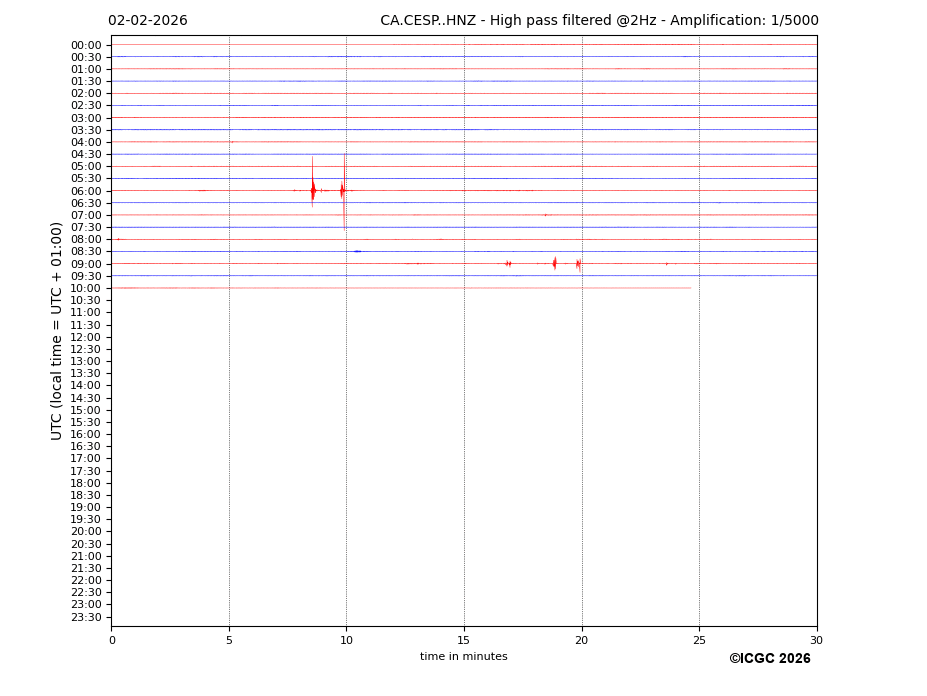Click the vertical UTC local time axis label
This screenshot has height=696, width=927.
tap(57, 331)
